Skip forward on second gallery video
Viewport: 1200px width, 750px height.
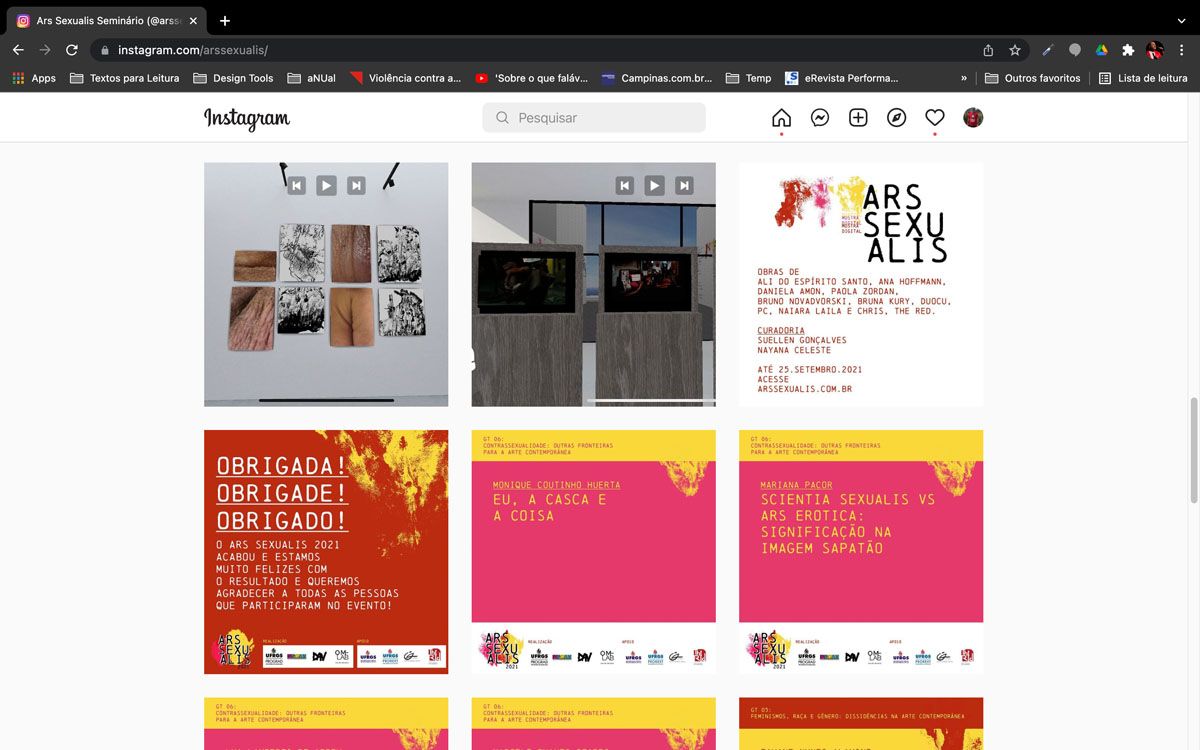coord(684,185)
